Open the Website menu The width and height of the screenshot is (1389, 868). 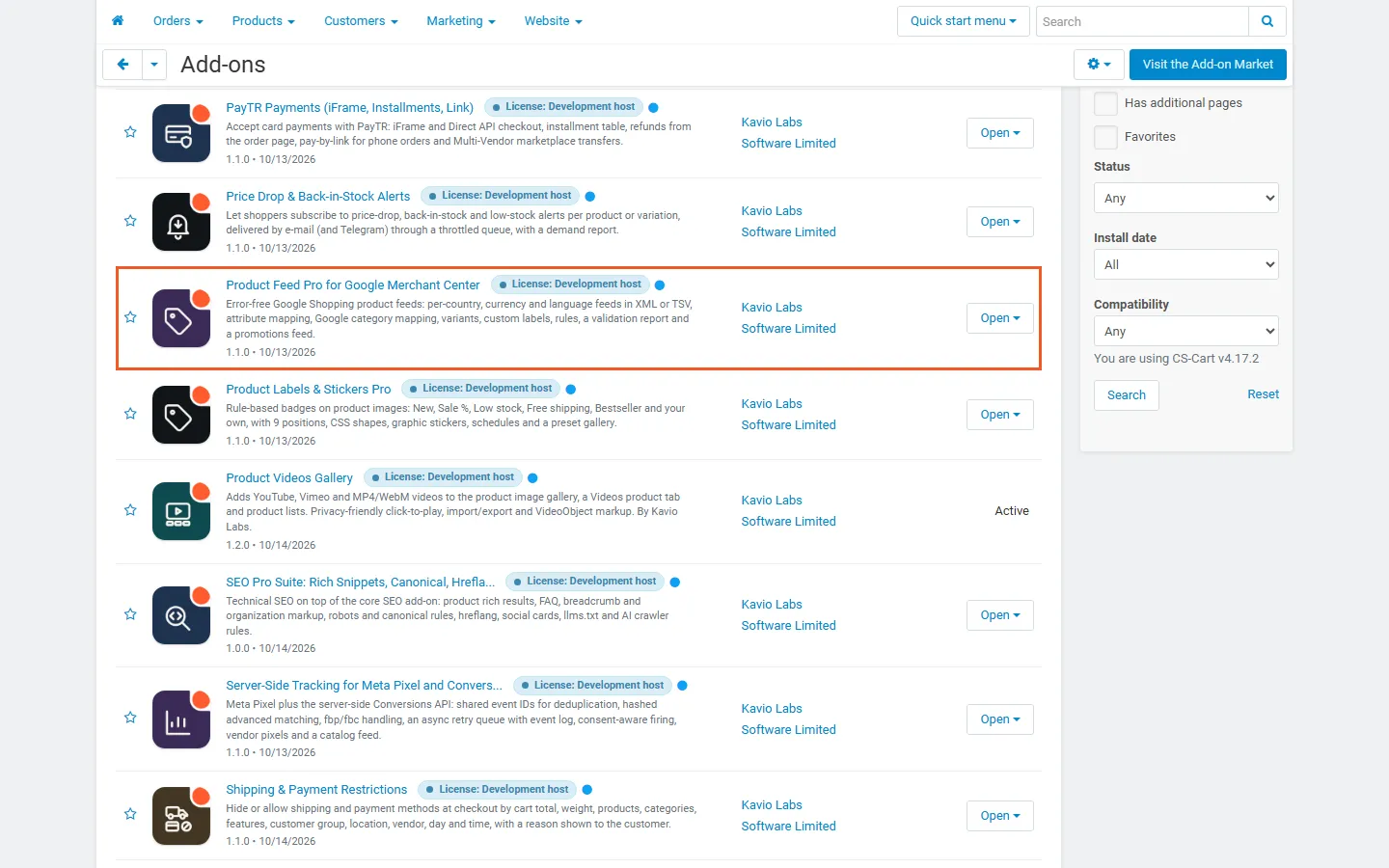click(x=553, y=21)
